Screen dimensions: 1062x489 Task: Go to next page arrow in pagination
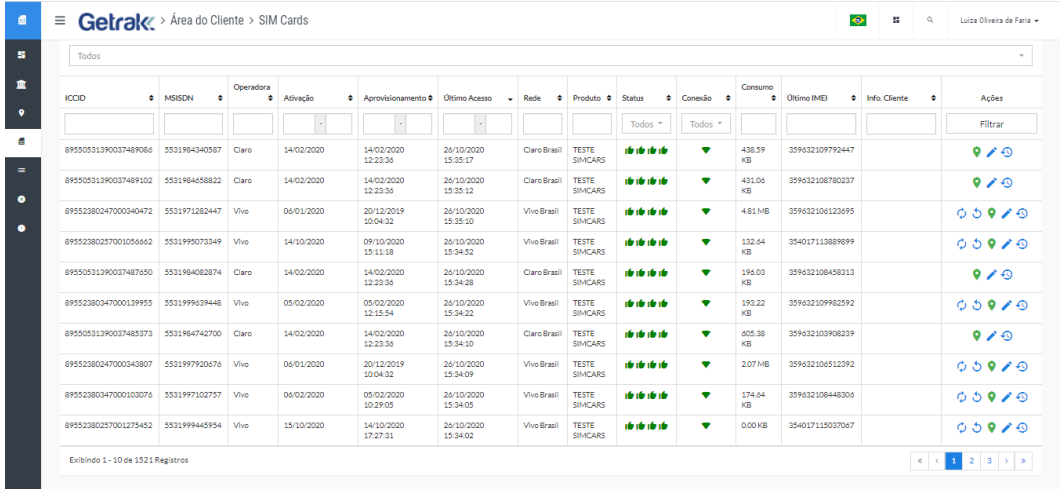click(1006, 461)
